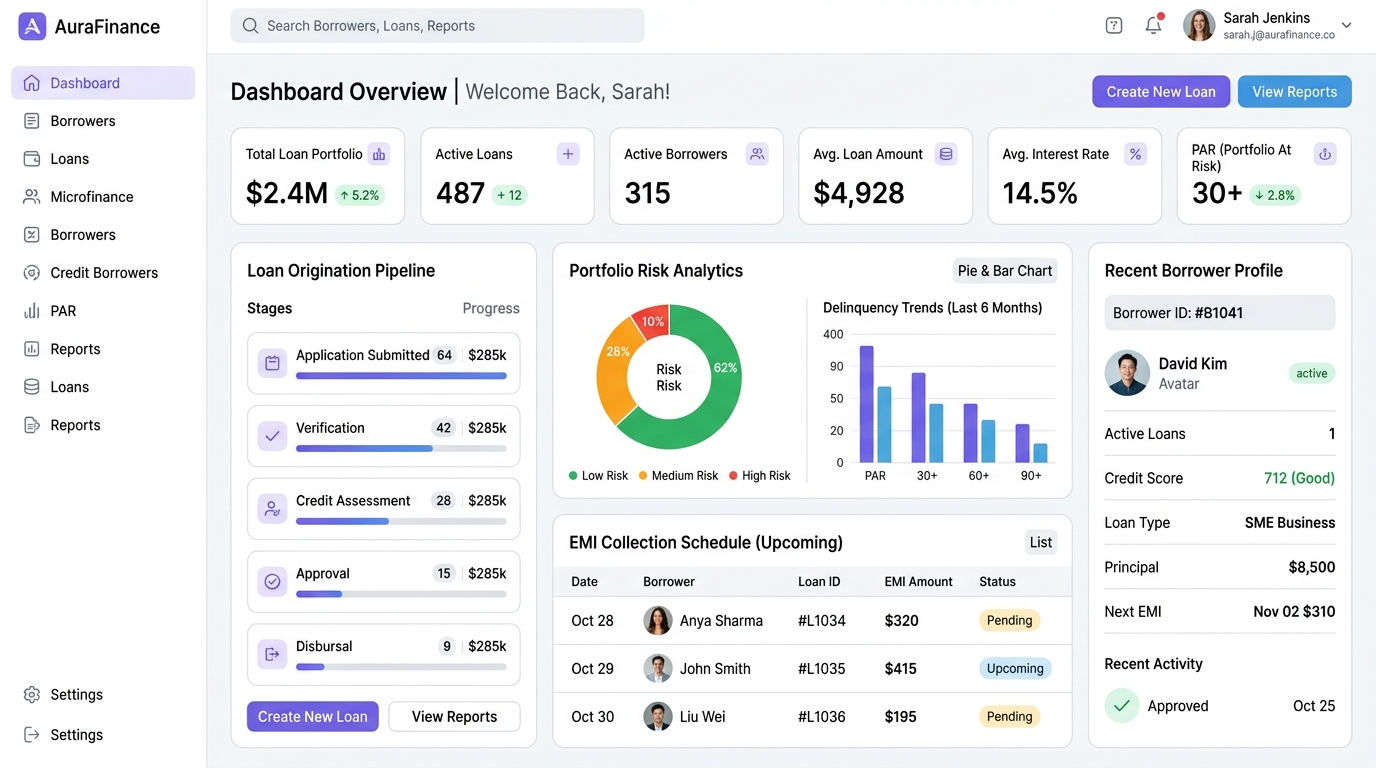This screenshot has width=1376, height=768.
Task: Click the Application Submitted stage icon
Action: coord(272,363)
